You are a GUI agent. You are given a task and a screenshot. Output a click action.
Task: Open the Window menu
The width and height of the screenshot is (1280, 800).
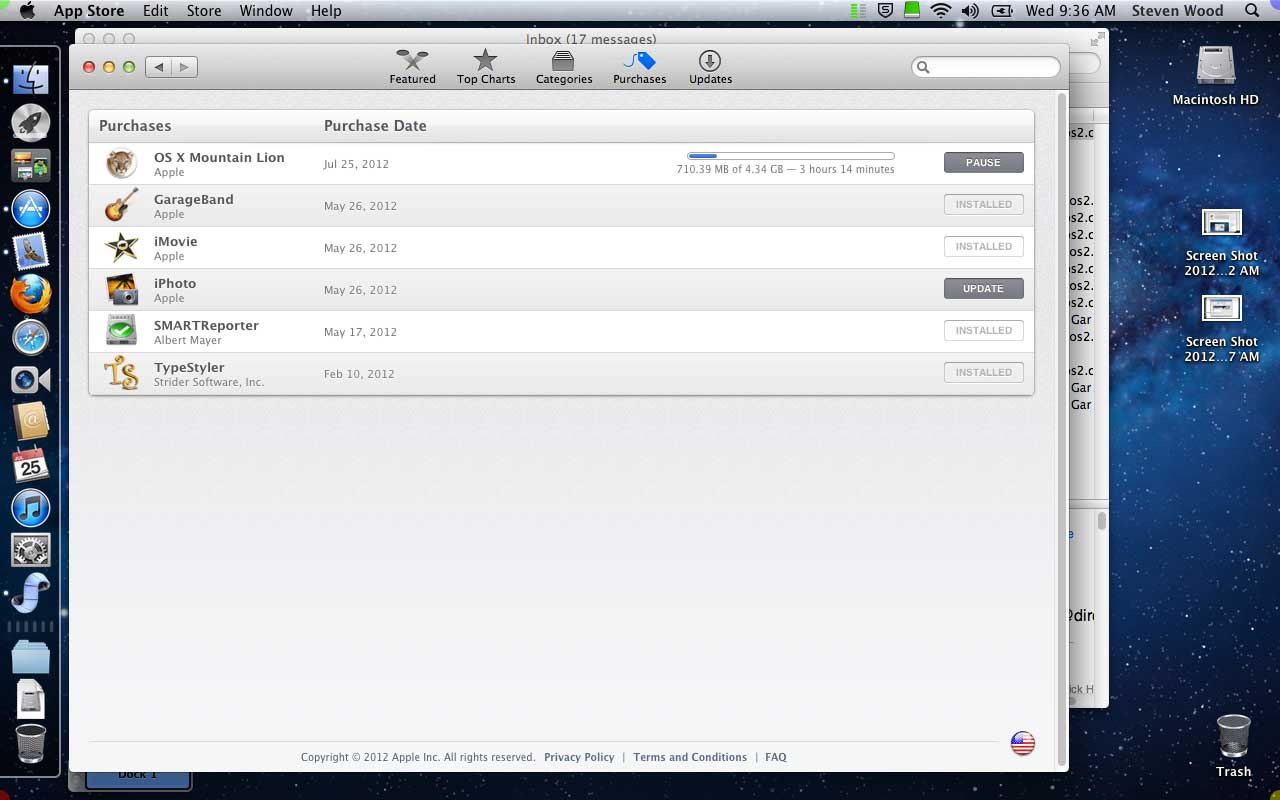tap(266, 11)
